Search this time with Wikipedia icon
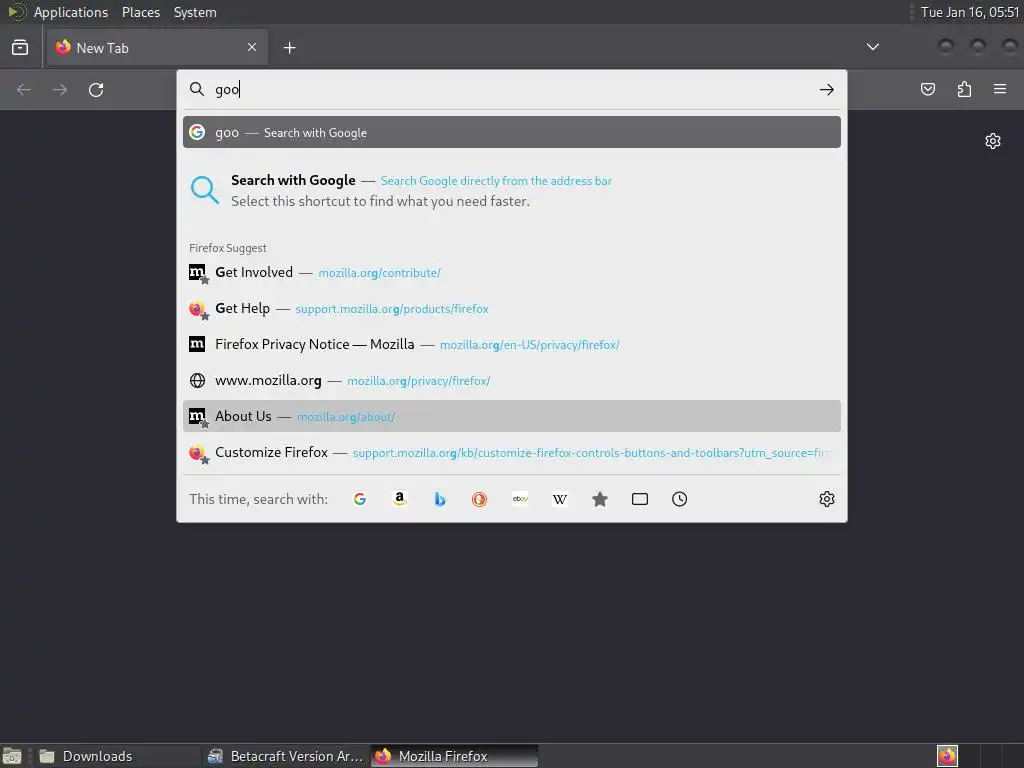This screenshot has height=768, width=1024. pos(560,499)
